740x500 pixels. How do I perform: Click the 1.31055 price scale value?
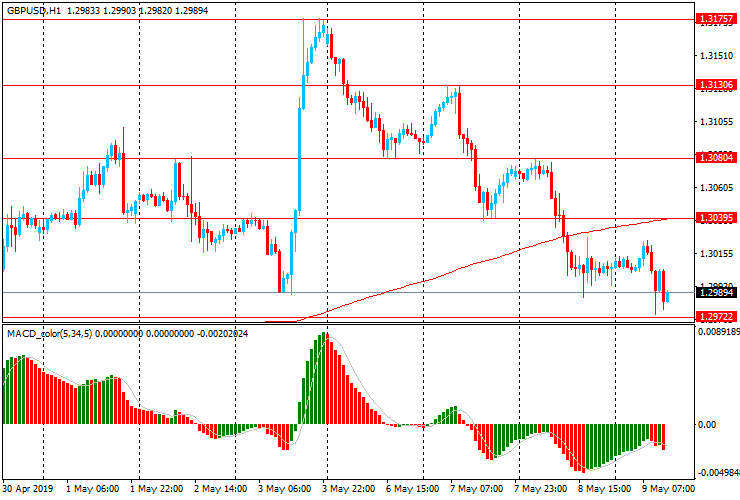click(716, 122)
